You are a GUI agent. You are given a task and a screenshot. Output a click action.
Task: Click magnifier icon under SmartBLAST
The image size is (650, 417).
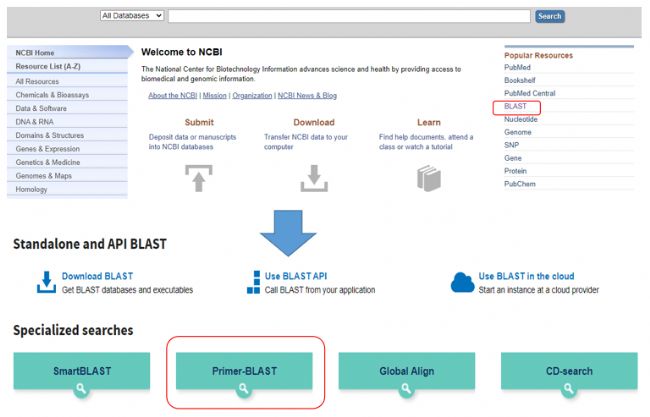pyautogui.click(x=81, y=389)
